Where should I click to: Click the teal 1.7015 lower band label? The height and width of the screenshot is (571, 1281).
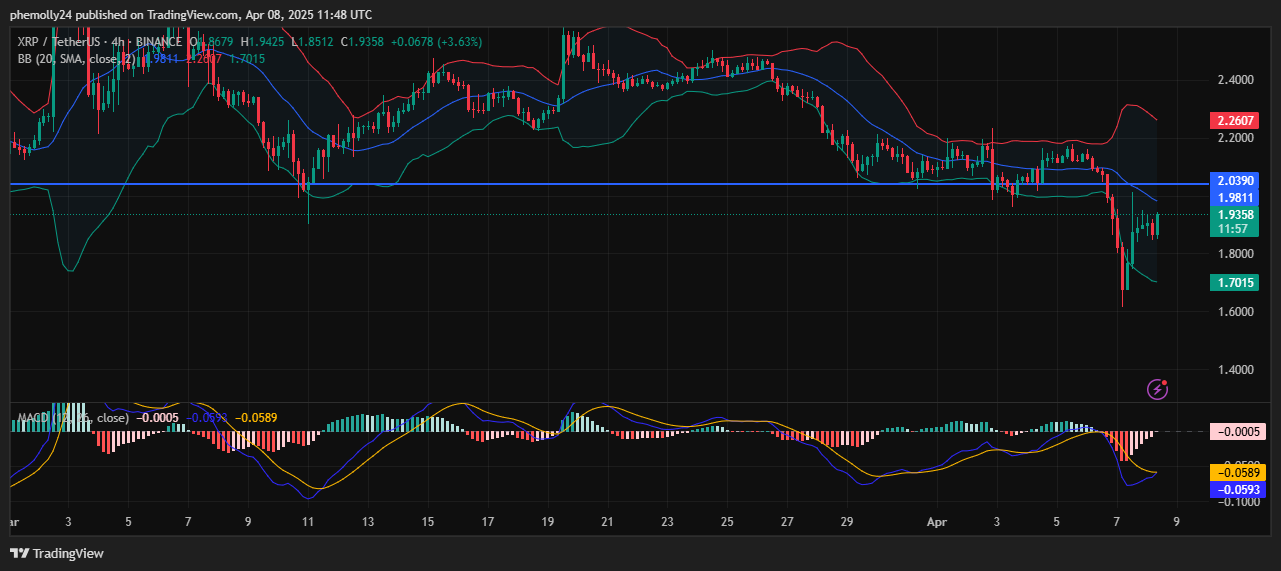pos(1238,284)
